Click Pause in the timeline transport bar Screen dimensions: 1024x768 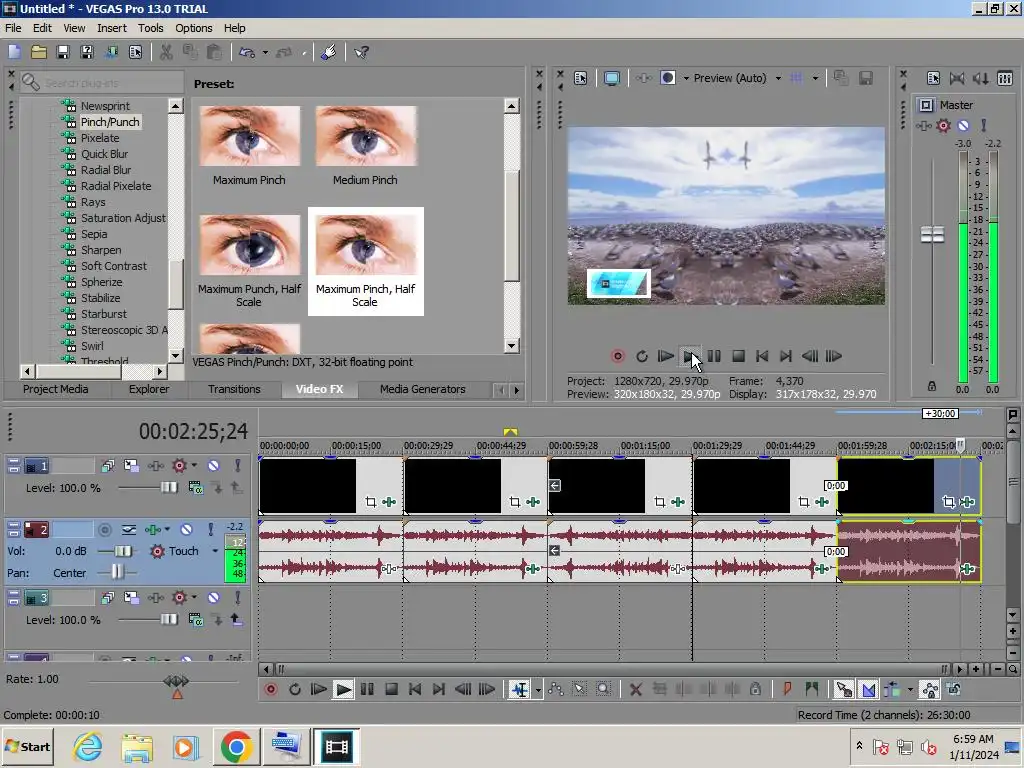[367, 689]
